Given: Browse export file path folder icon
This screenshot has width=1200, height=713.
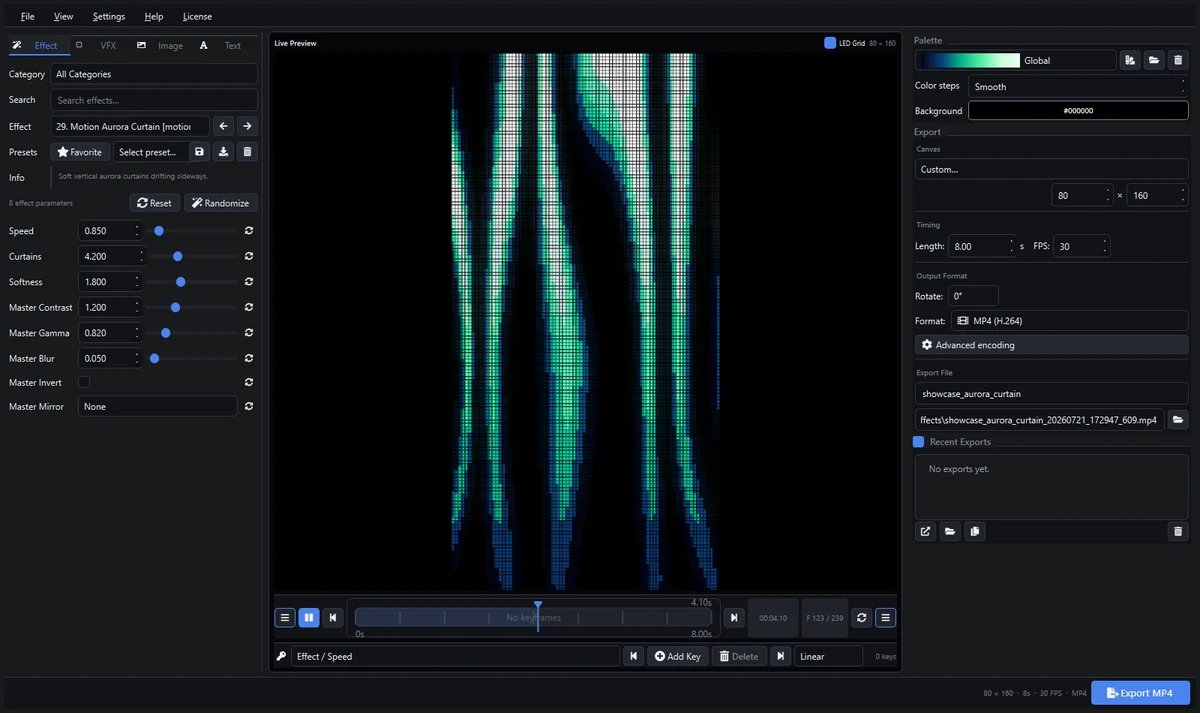Looking at the screenshot, I should coord(1178,420).
